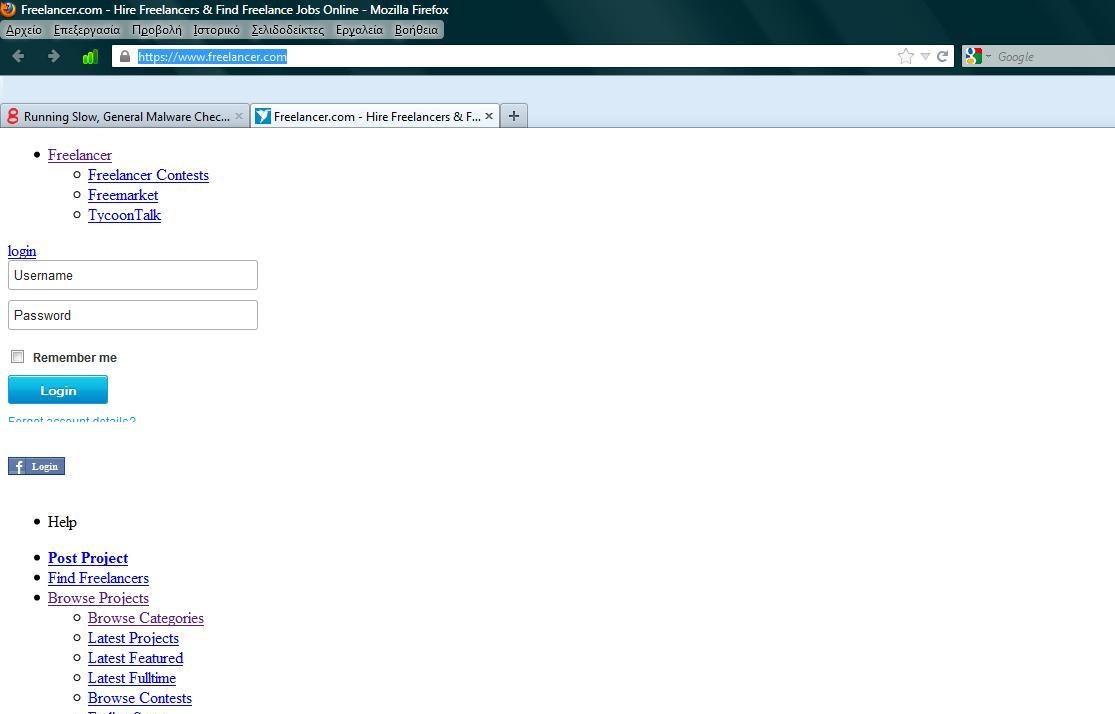The image size is (1115, 714).
Task: Go forward with the forward arrow
Action: tap(53, 56)
